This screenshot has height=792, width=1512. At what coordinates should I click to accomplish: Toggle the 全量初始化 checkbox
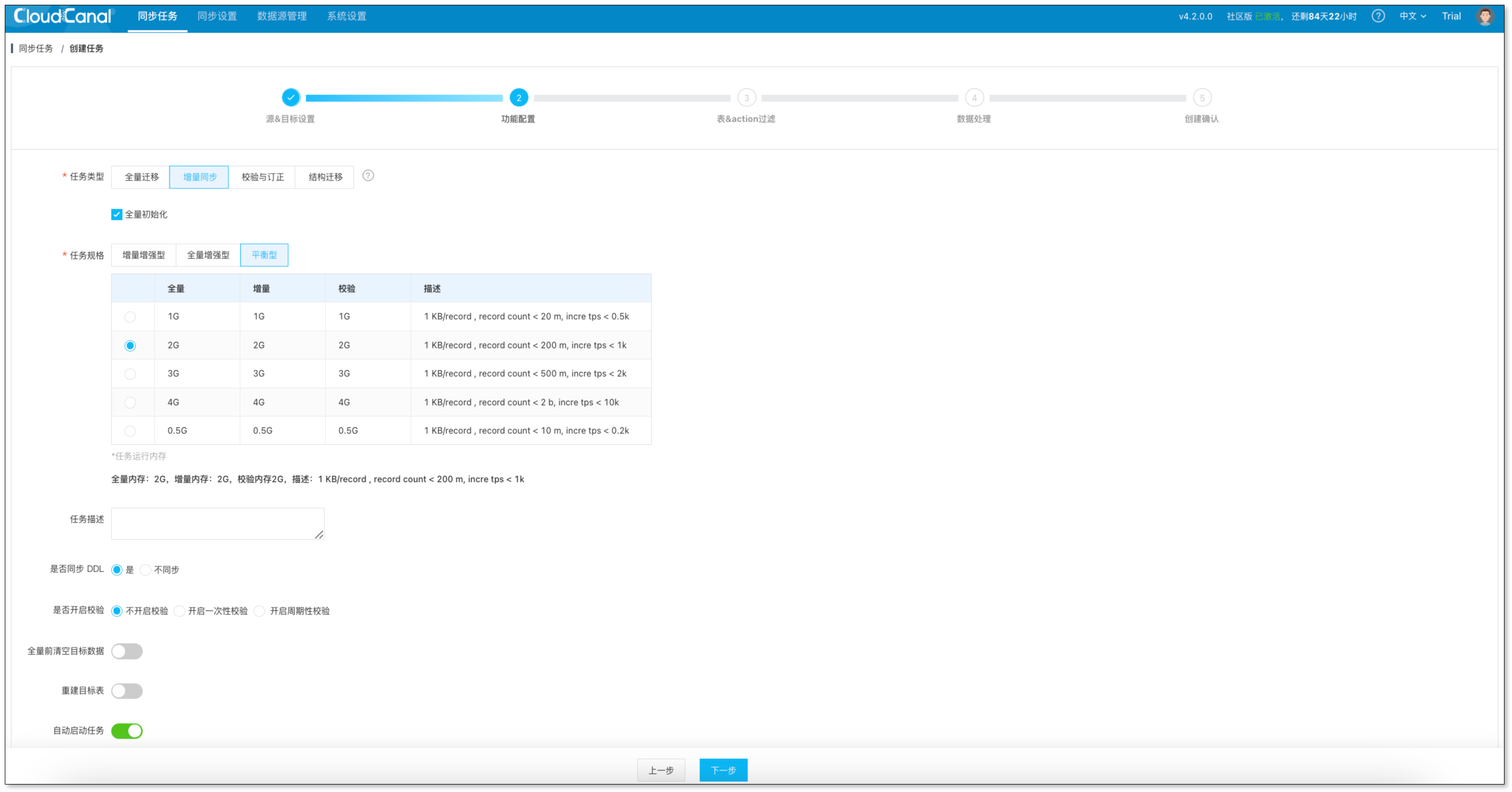pos(117,215)
